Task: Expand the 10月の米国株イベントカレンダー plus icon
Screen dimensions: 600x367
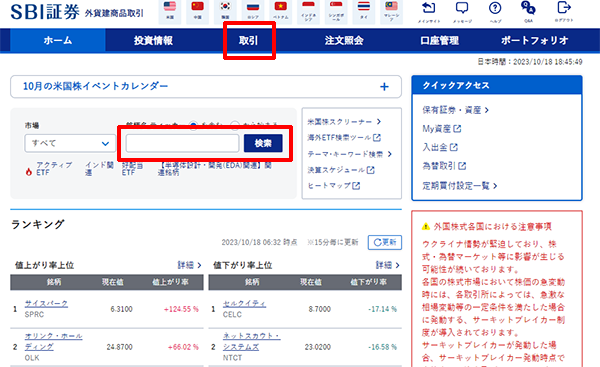Action: tap(384, 87)
